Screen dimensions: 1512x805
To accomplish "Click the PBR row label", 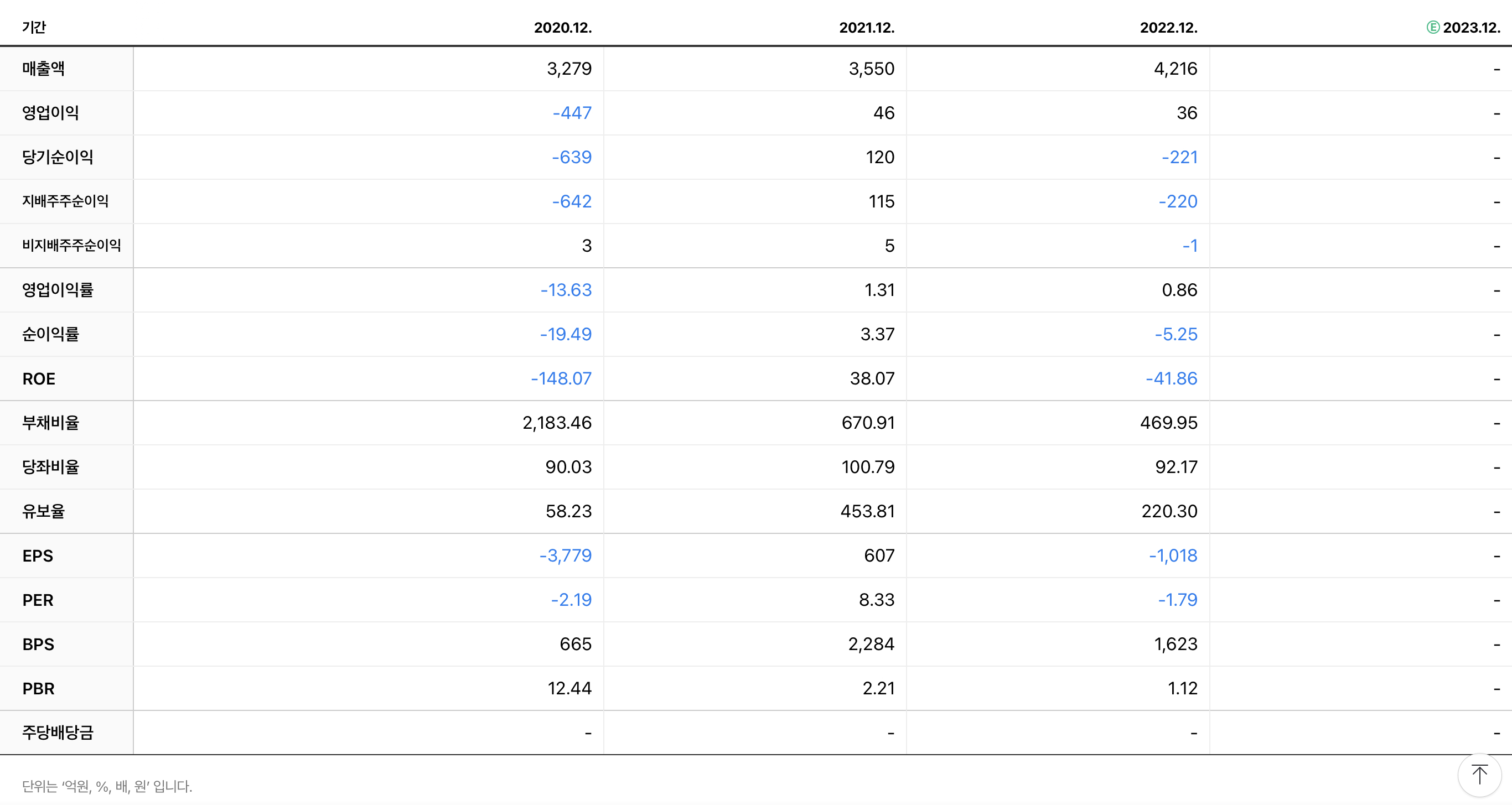I will point(38,688).
